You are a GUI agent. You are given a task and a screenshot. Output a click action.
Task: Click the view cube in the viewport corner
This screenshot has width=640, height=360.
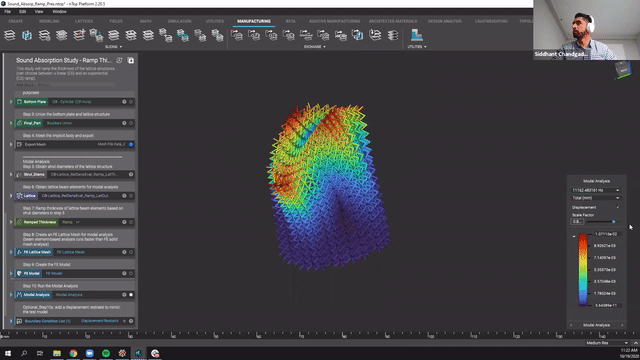[x=623, y=70]
